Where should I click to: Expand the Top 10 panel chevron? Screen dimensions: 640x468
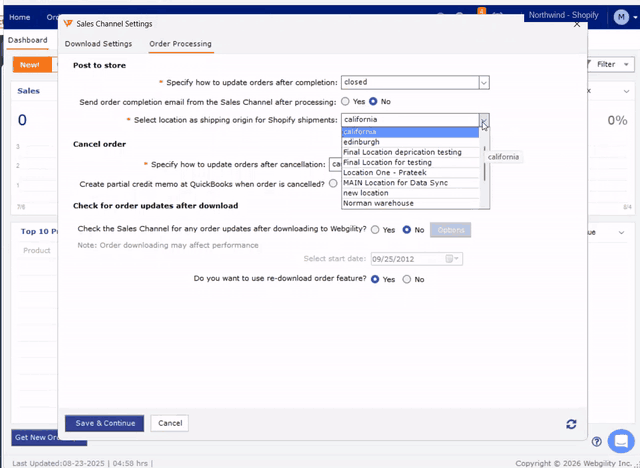[621, 233]
